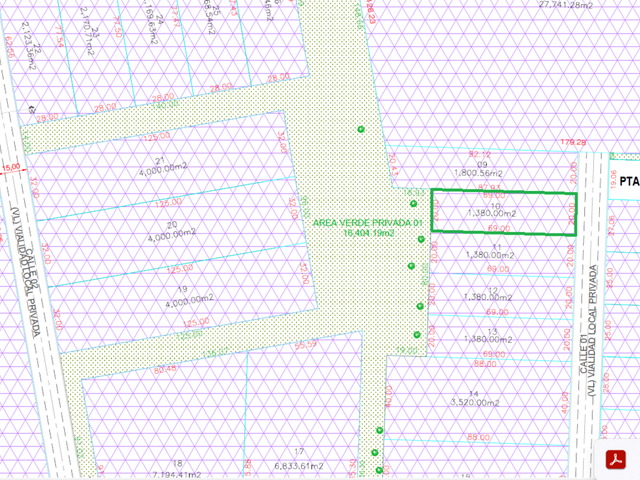Click the green area value '16,404.19m2'

click(x=369, y=233)
